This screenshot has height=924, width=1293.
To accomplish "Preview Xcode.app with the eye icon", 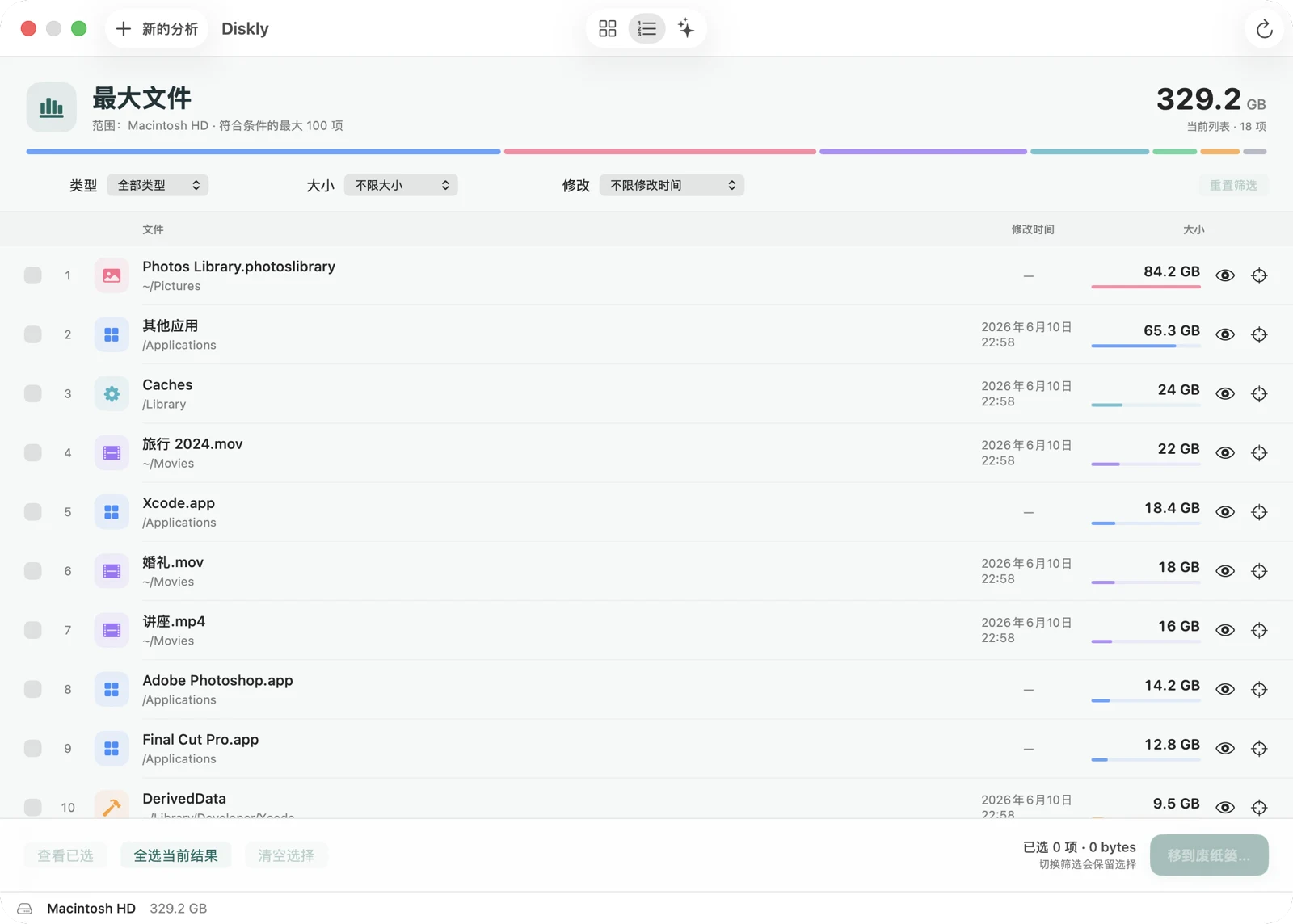I will pos(1225,512).
